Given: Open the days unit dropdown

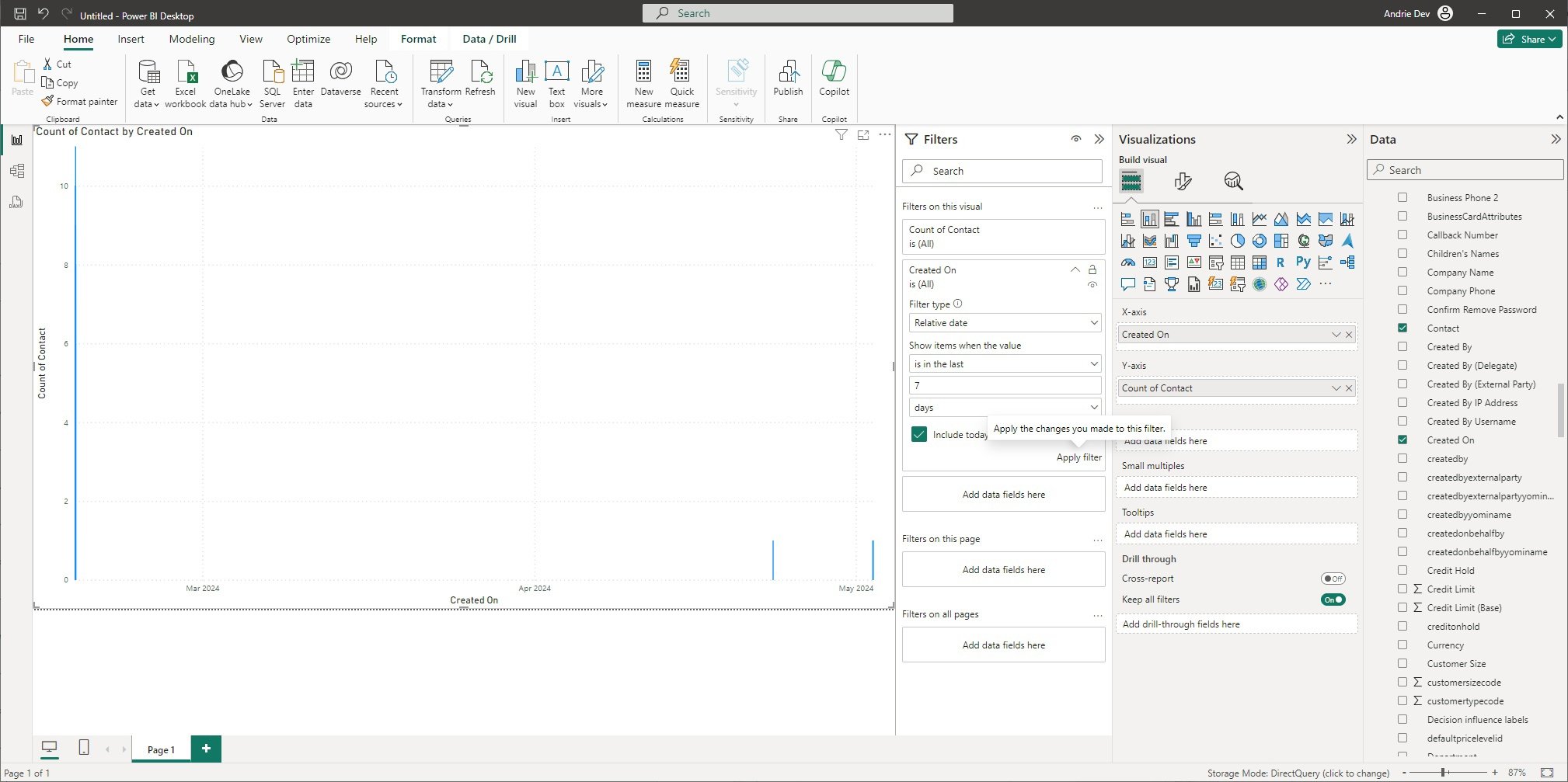Looking at the screenshot, I should (1005, 408).
